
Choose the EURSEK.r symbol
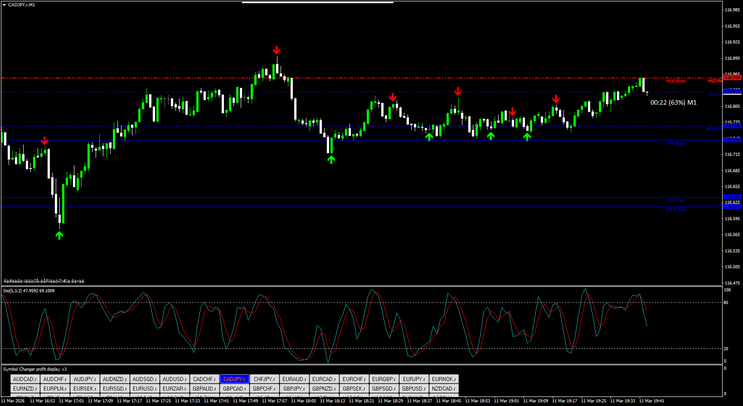click(85, 388)
